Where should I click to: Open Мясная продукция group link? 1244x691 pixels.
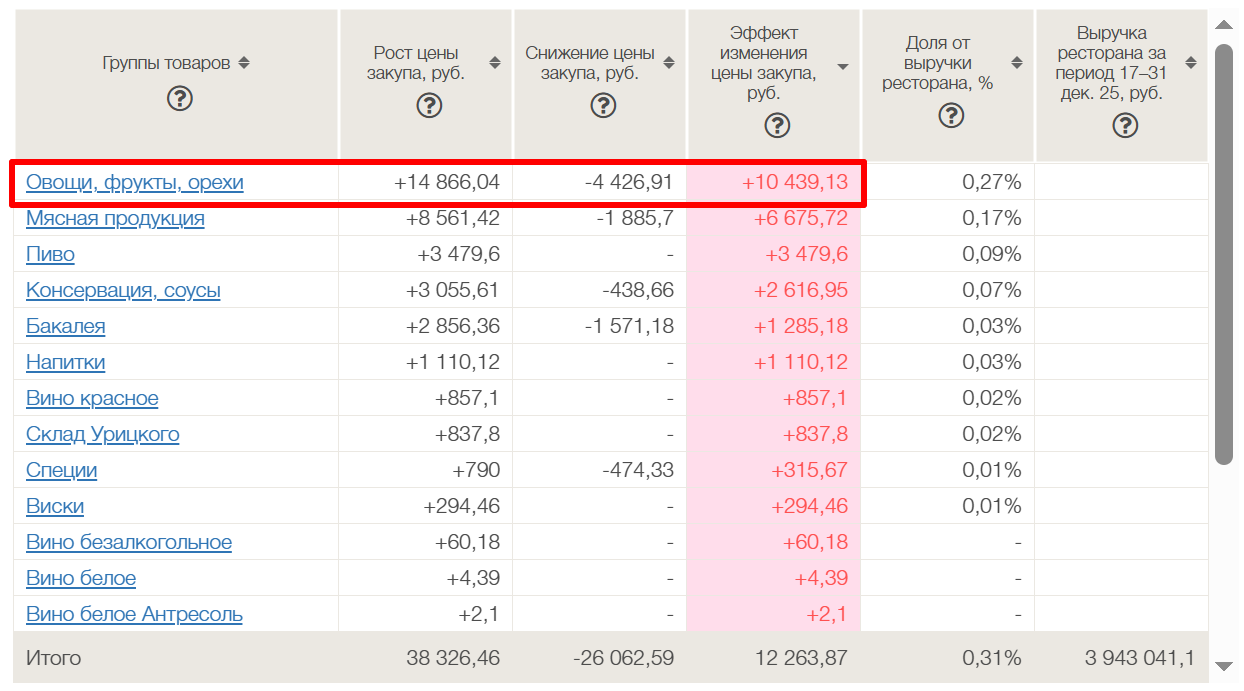coord(115,219)
